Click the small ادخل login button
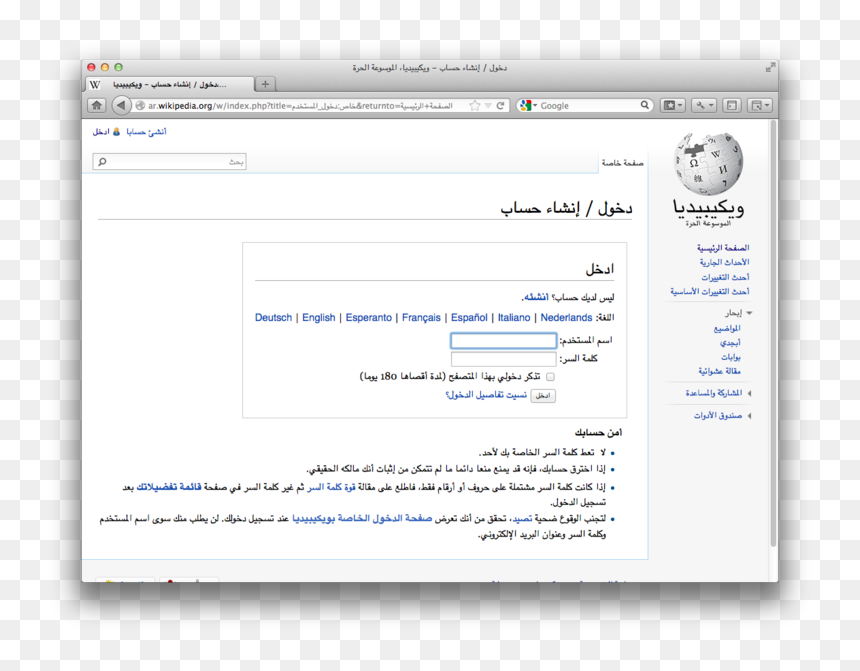The height and width of the screenshot is (671, 860). (543, 396)
